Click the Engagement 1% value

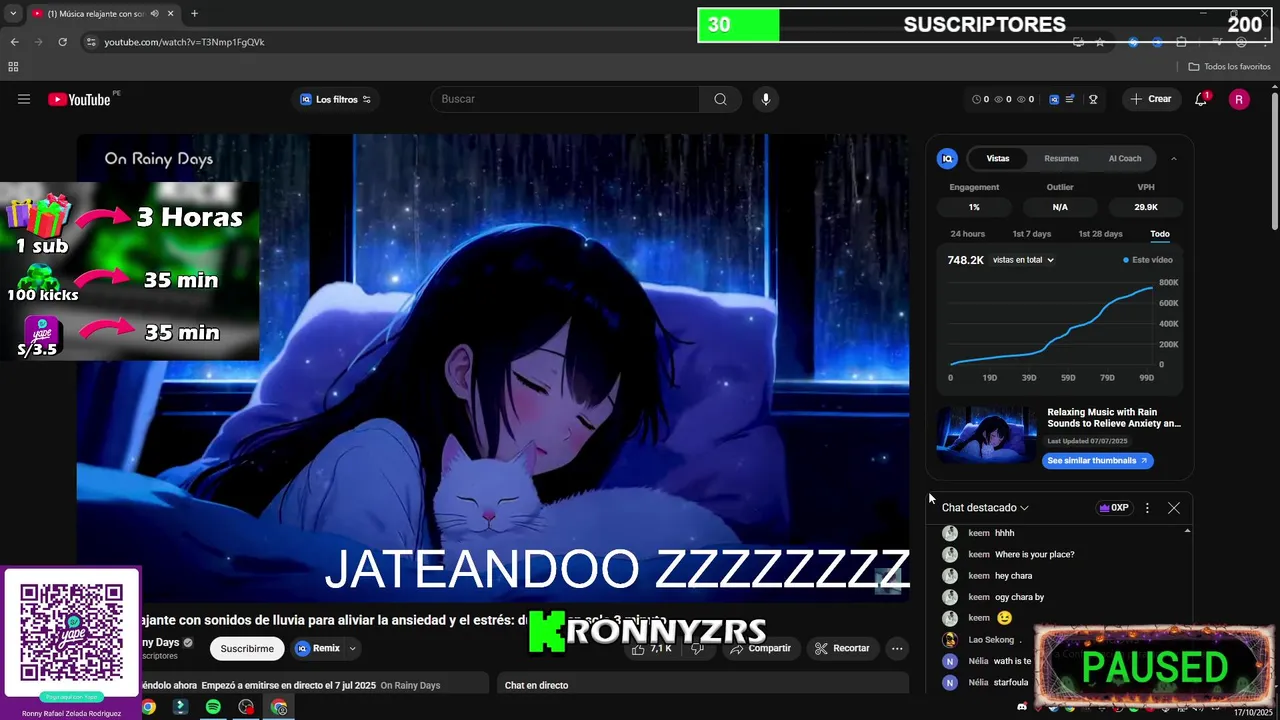click(974, 207)
